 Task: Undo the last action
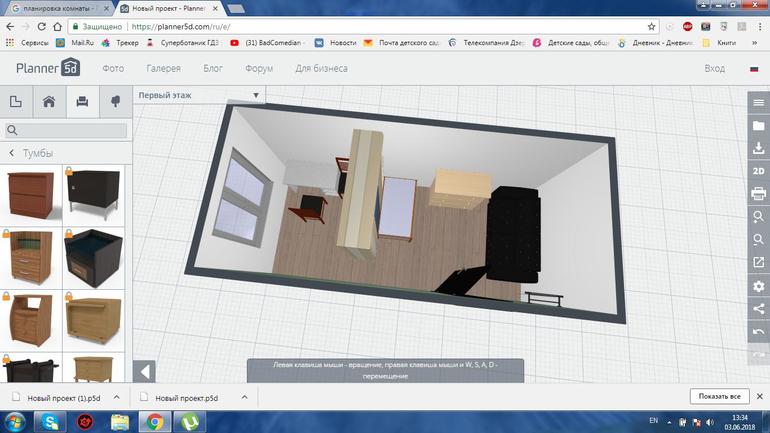pyautogui.click(x=758, y=332)
